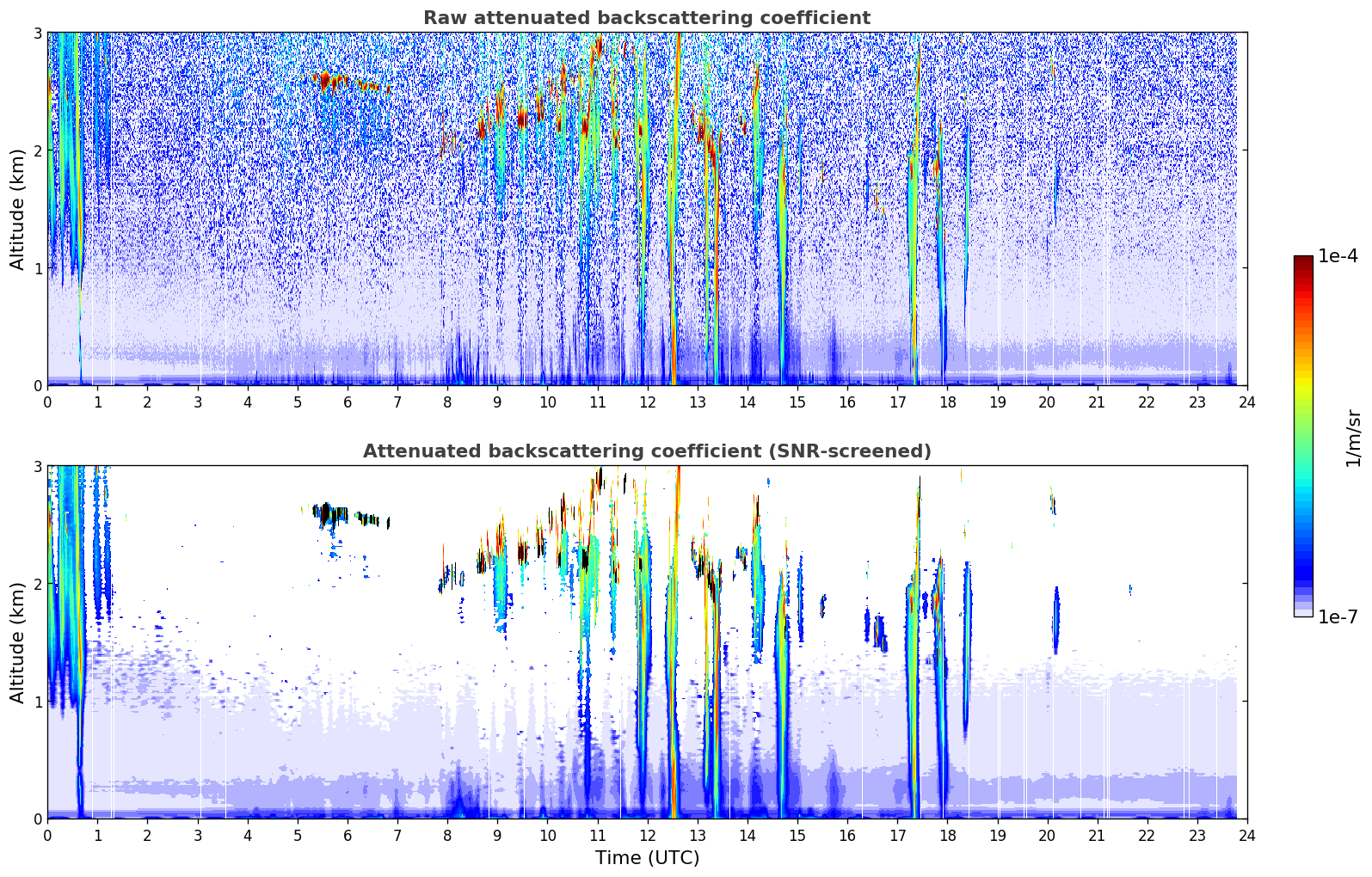Click the 1 km tick on bottom plot
The image size is (1372, 877).
37,702
